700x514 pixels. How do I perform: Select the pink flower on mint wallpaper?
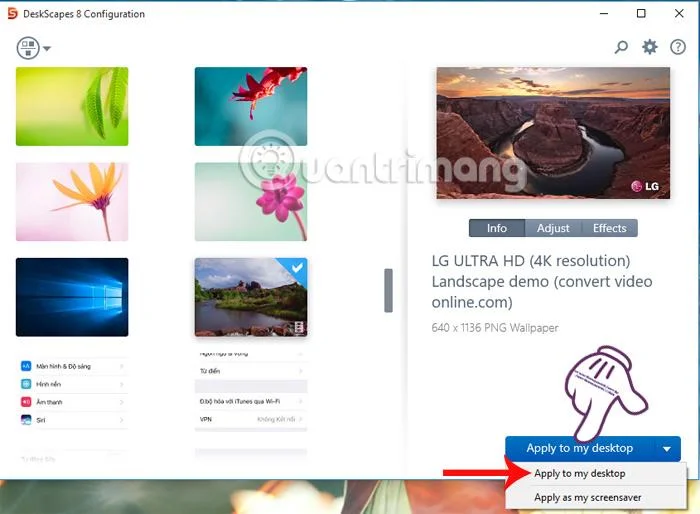(x=251, y=202)
